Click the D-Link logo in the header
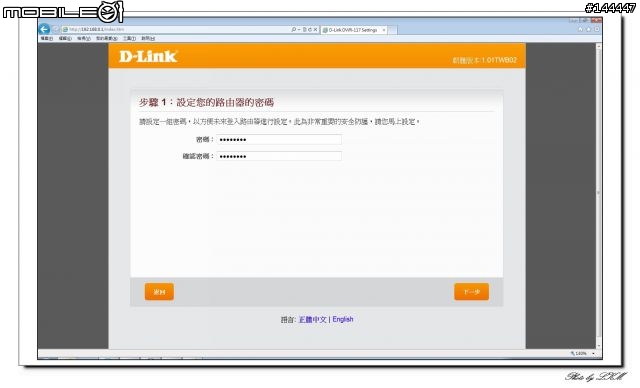Screen dimensions: 640x388 (148, 56)
